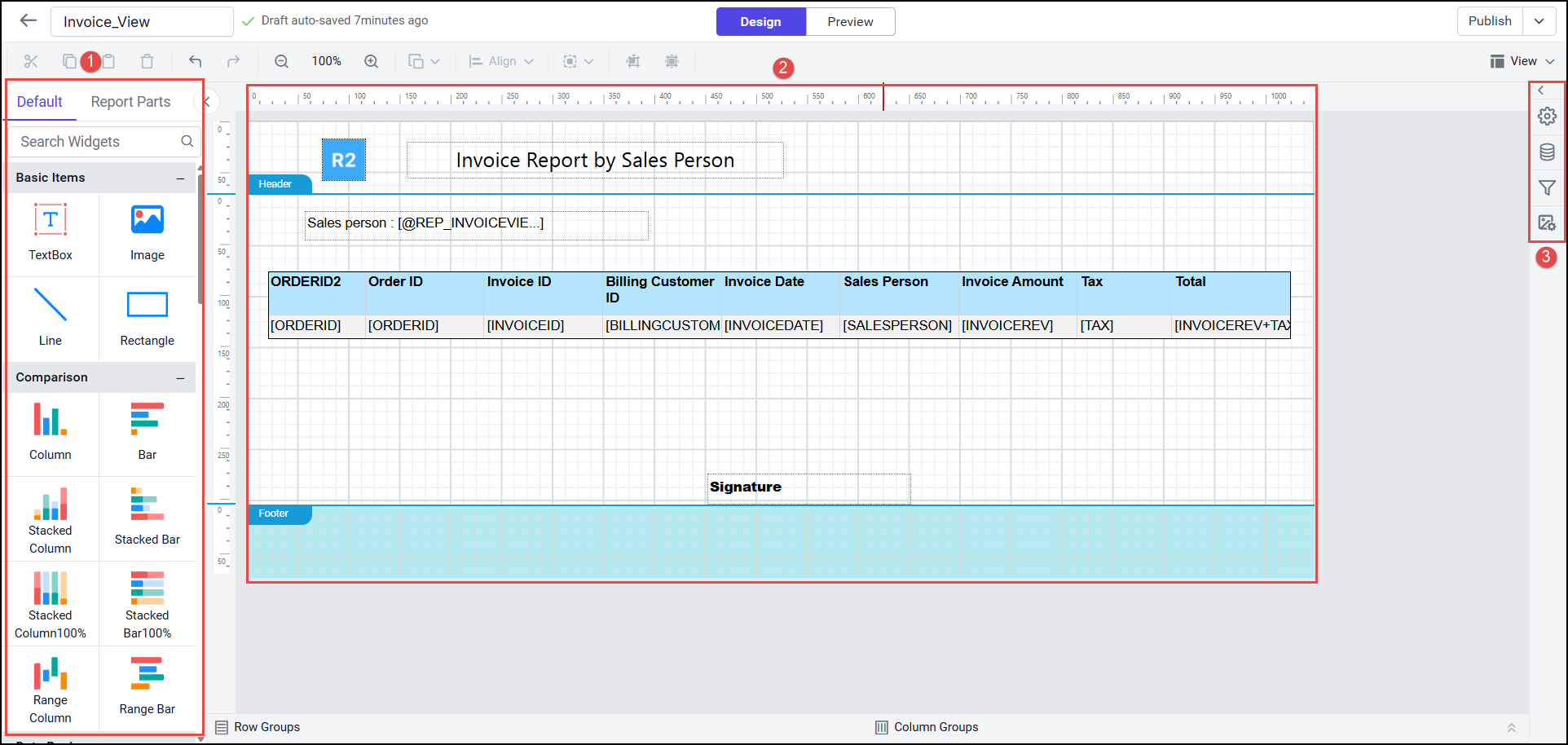Click the Publish button

1489,21
